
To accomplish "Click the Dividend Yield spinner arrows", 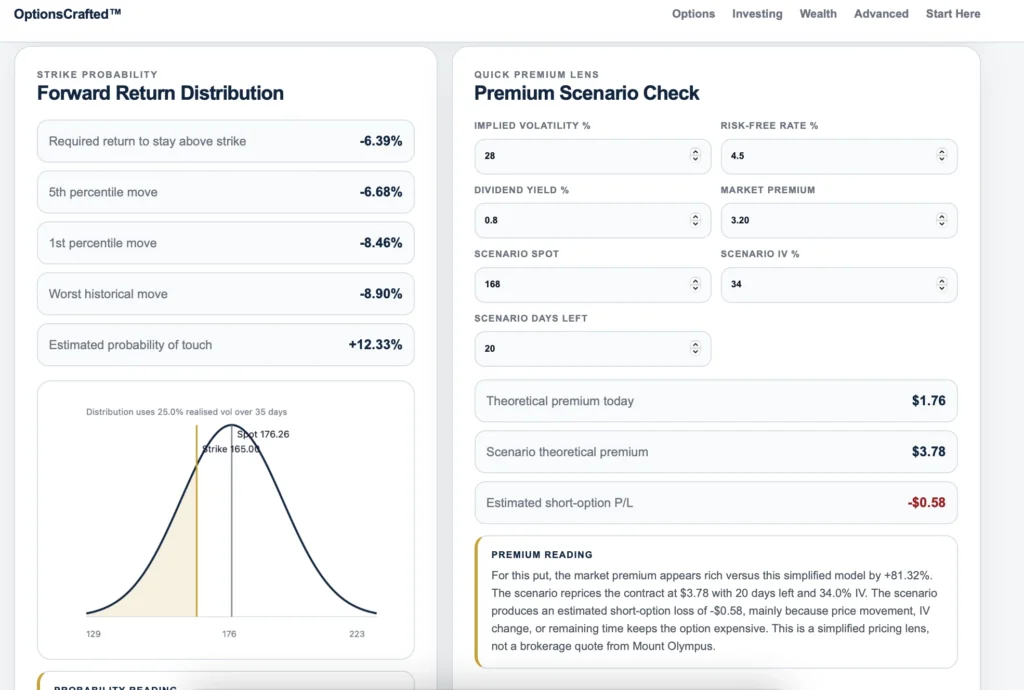I will tap(695, 220).
